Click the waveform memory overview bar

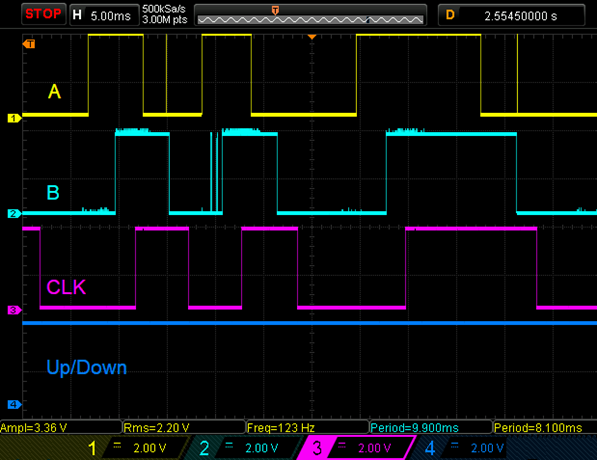(310, 15)
